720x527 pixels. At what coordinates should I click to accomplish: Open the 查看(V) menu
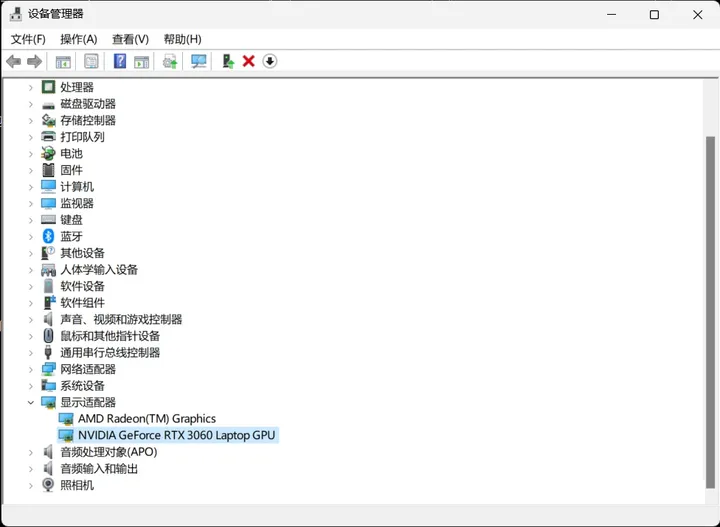pos(130,39)
